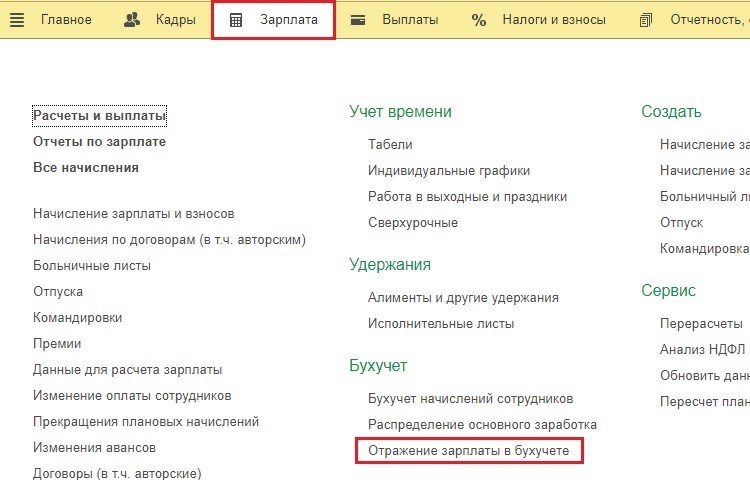Open Начисление зарплаты и взносов
750x480 pixels.
pyautogui.click(x=133, y=213)
